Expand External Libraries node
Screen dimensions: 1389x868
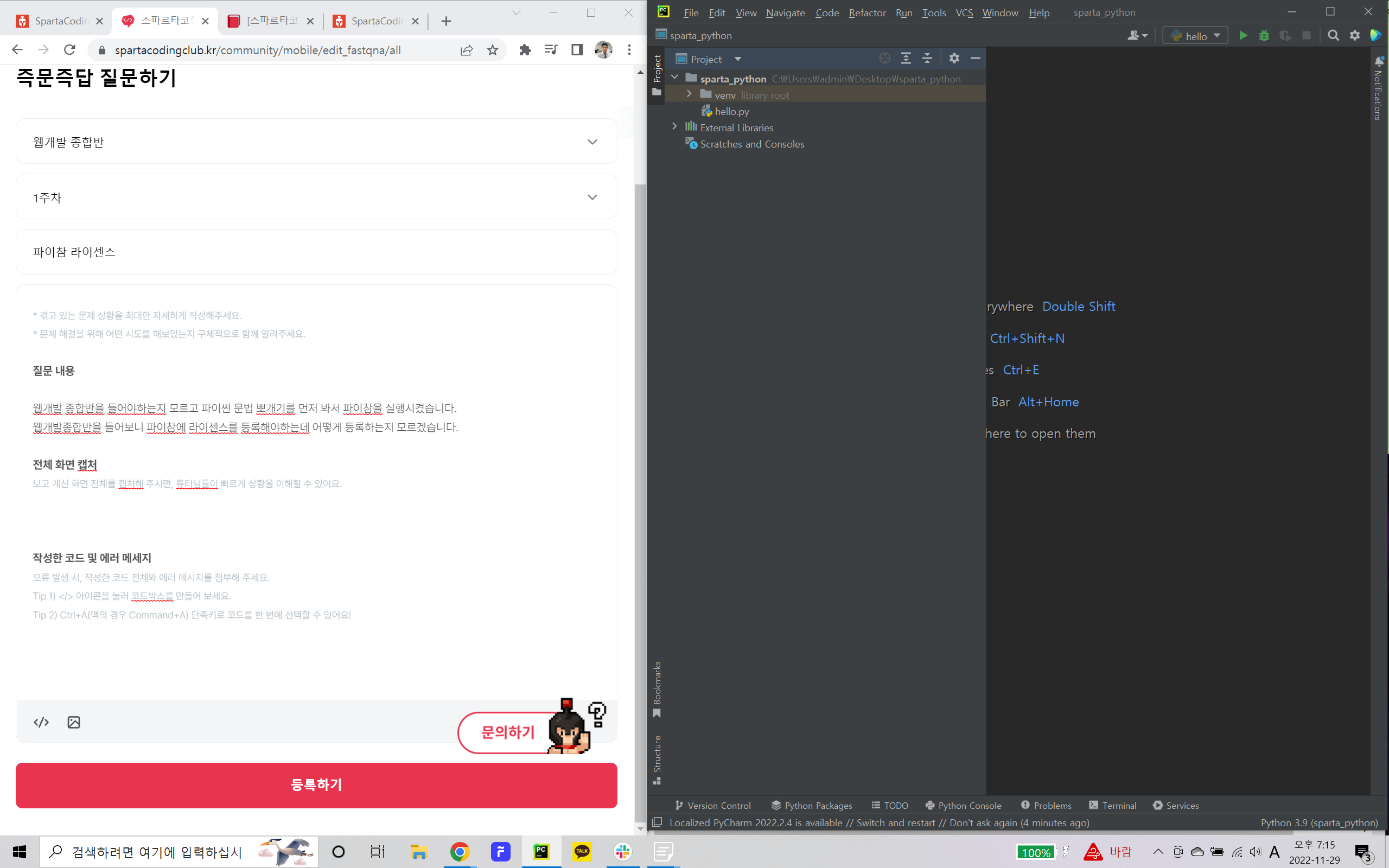tap(675, 126)
